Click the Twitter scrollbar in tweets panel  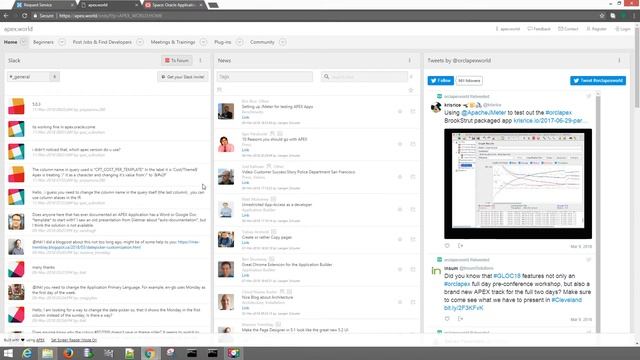pos(598,212)
